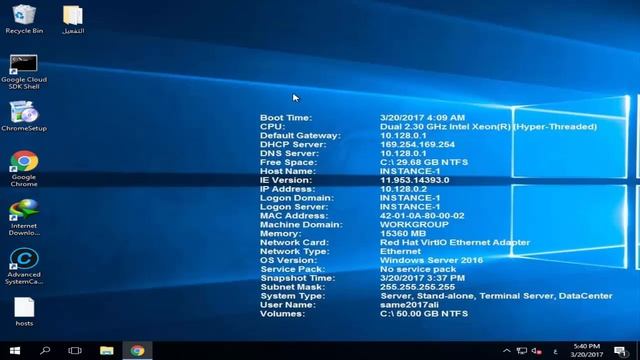Image resolution: width=640 pixels, height=360 pixels.
Task: Click the IE Version value 11.953.14393.0
Action: point(415,180)
